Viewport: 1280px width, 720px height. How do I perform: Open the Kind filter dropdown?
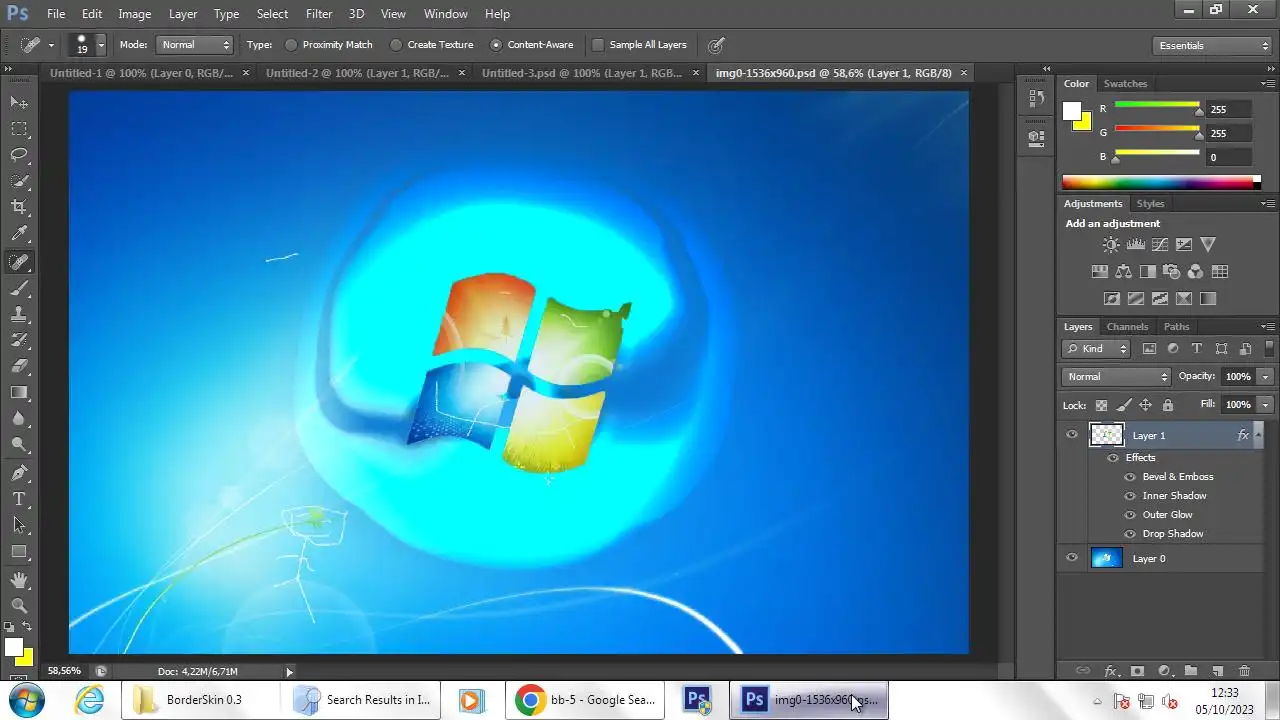[x=1097, y=349]
